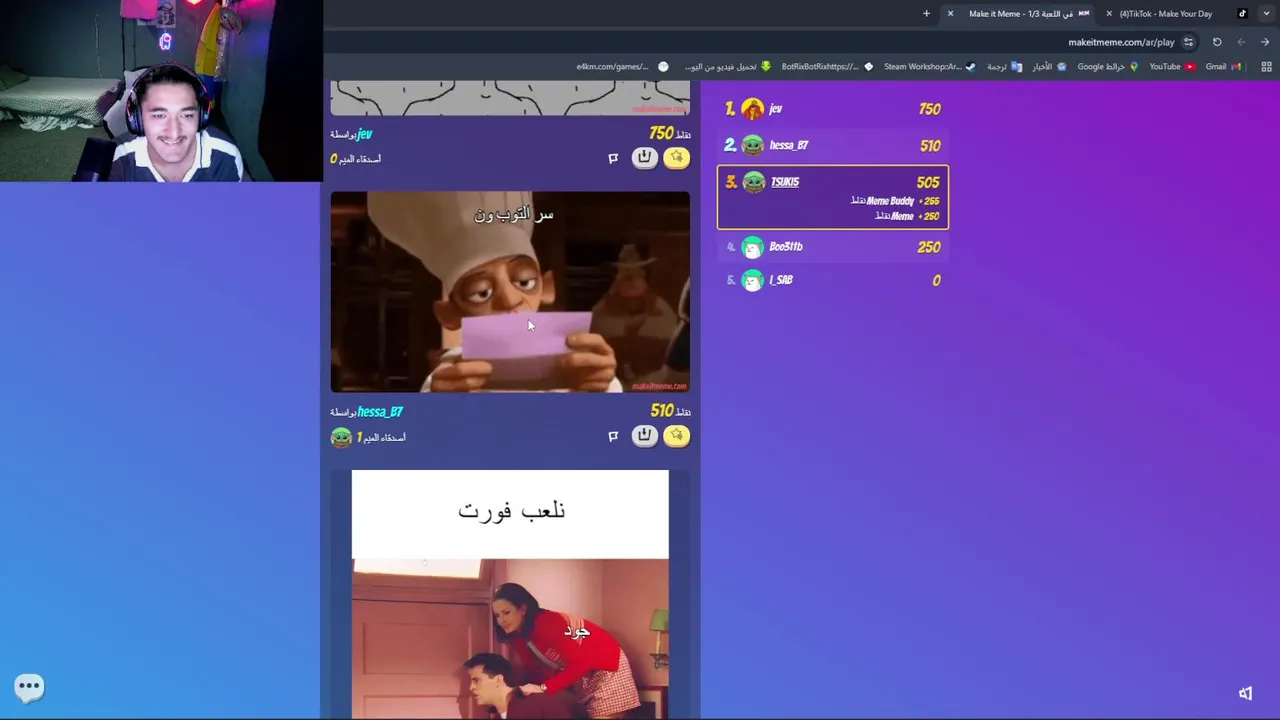The image size is (1280, 720).
Task: Open the chat bubble icon at bottom left
Action: tap(29, 686)
